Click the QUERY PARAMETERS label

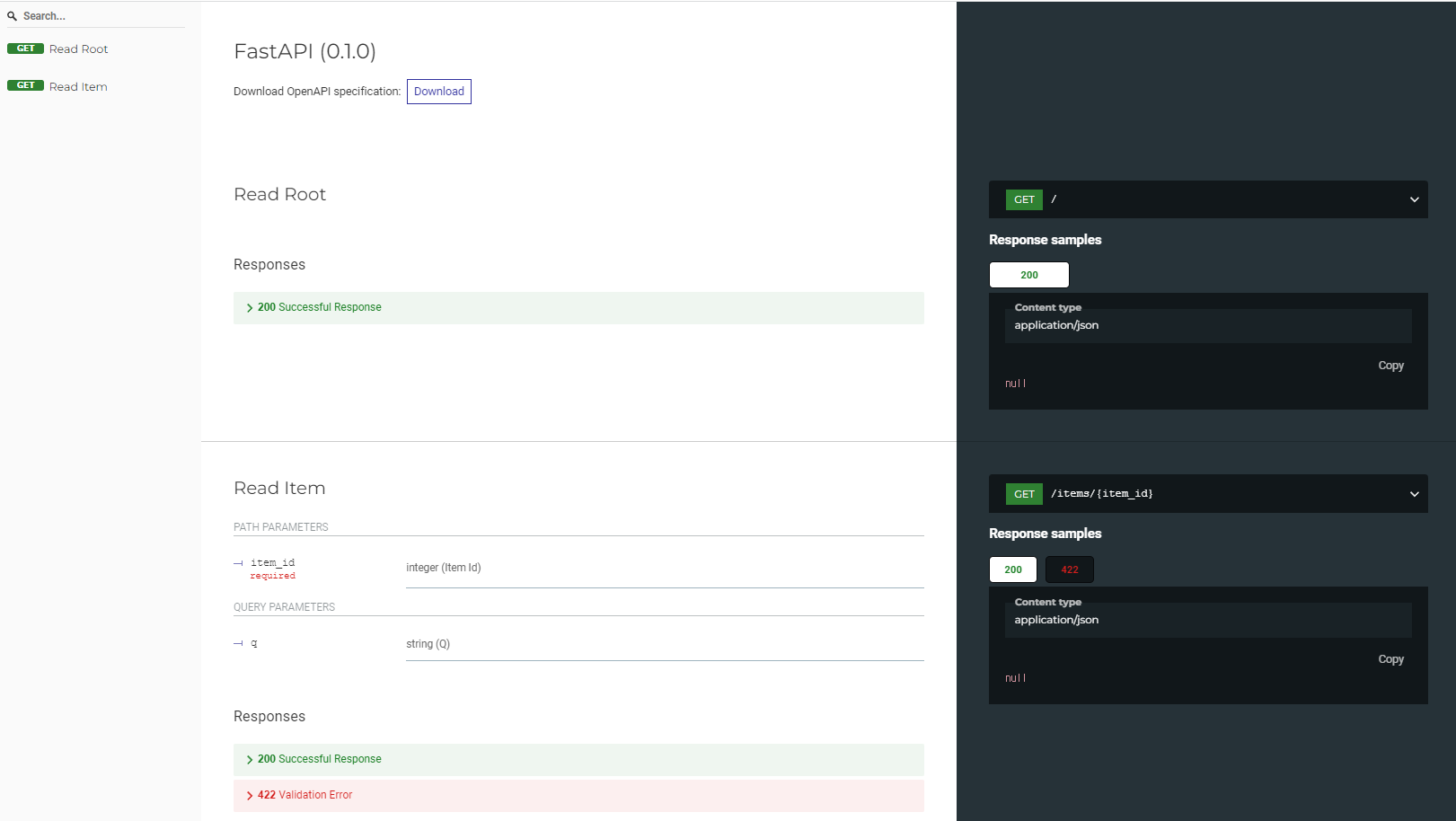284,607
